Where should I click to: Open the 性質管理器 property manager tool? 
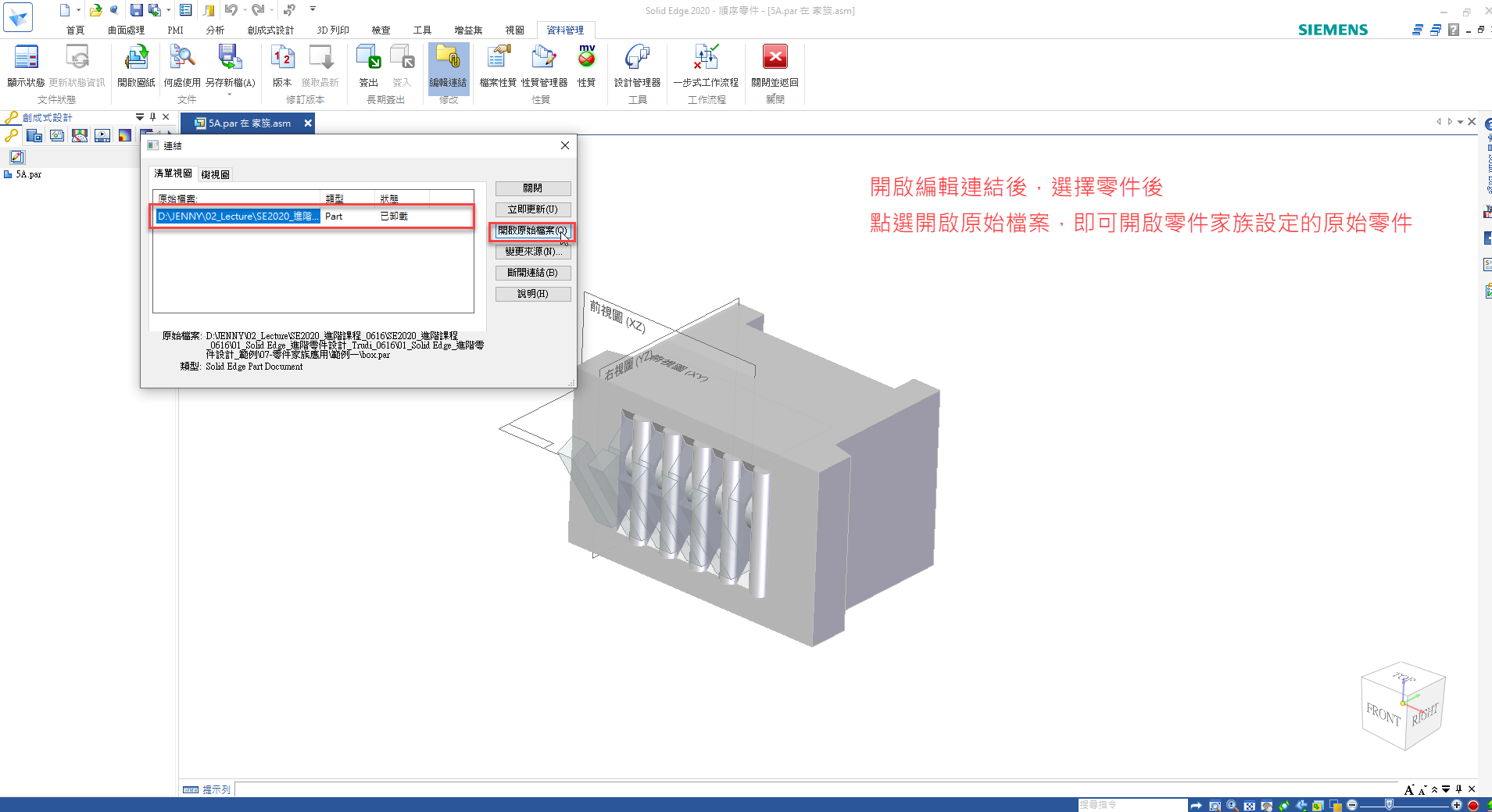[544, 66]
